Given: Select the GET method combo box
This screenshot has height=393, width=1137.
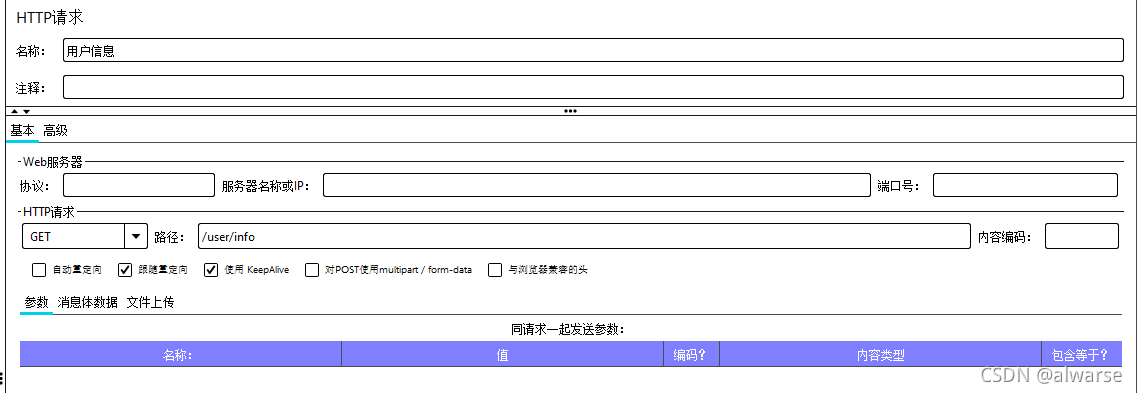Looking at the screenshot, I should coord(85,236).
